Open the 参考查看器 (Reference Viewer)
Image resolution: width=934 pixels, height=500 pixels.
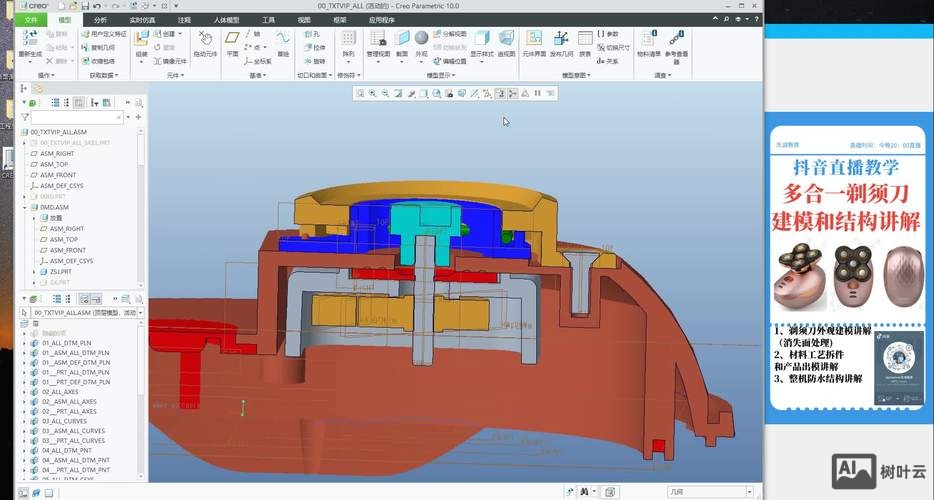[677, 41]
